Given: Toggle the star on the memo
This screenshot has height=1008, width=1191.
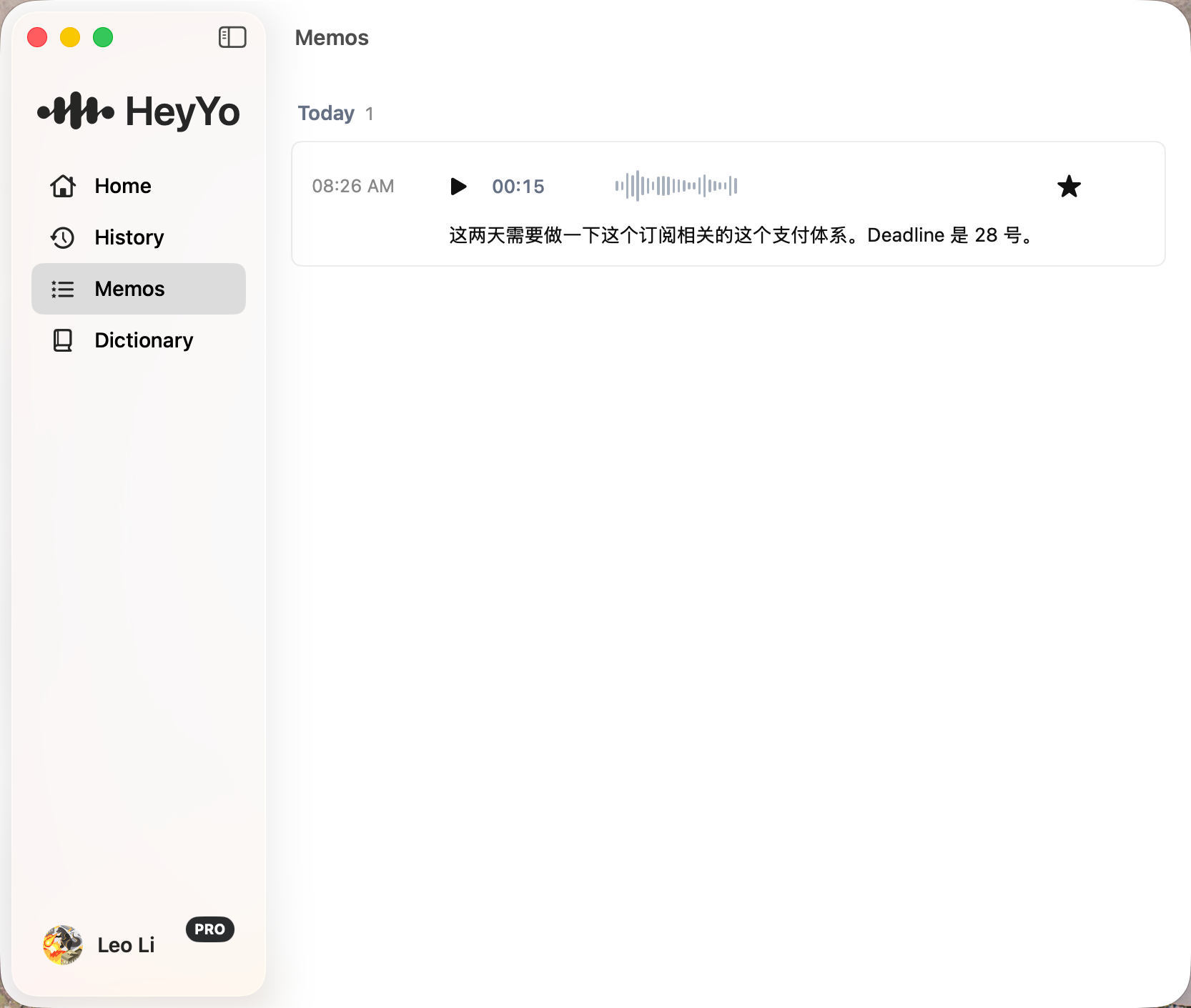Looking at the screenshot, I should [x=1069, y=187].
